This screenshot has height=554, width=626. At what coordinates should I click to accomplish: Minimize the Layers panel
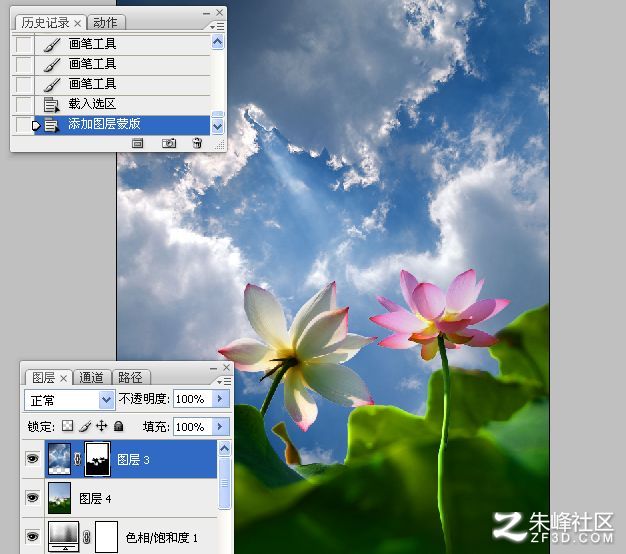pos(214,368)
